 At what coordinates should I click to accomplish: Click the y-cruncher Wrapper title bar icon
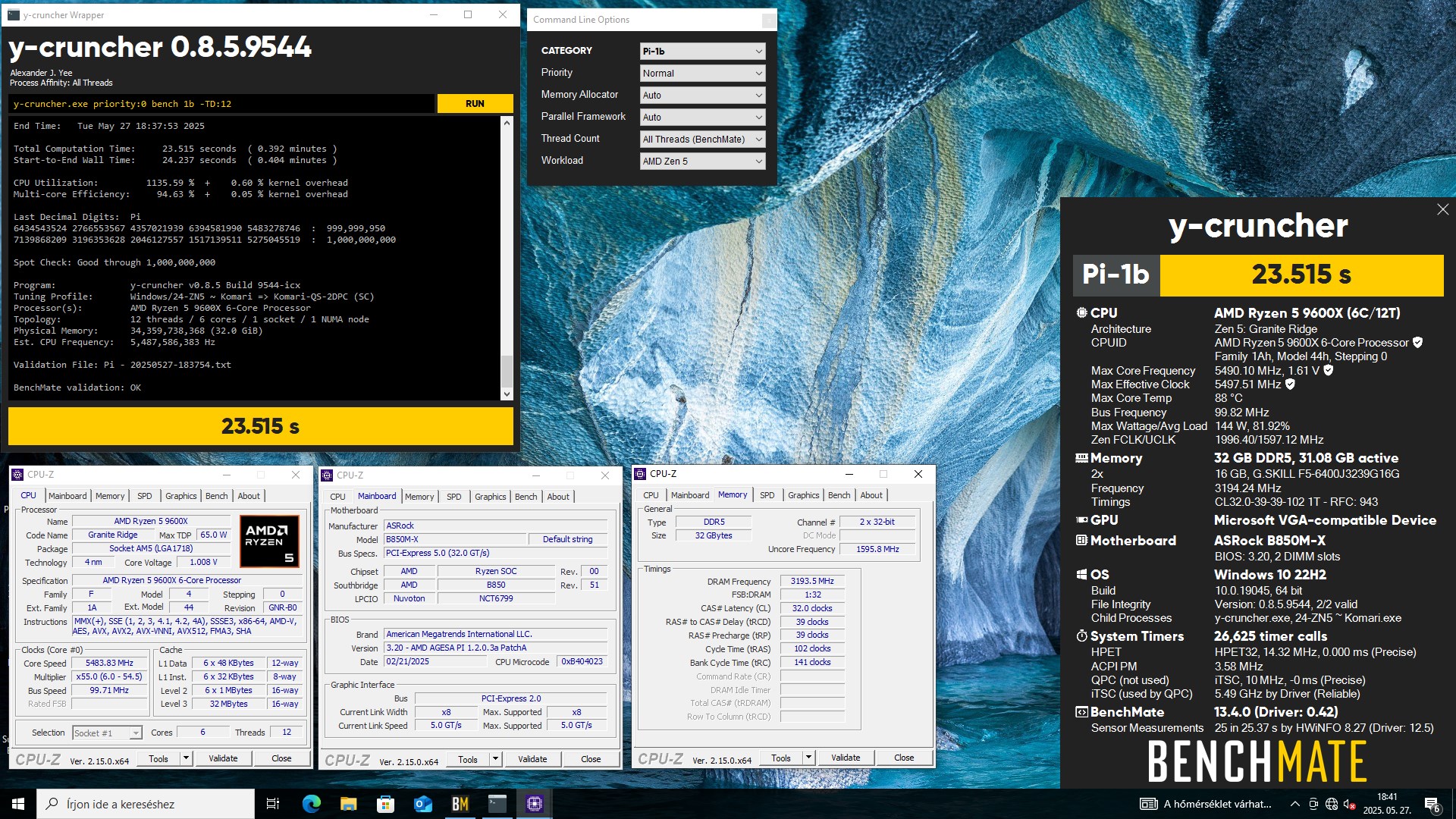[14, 14]
